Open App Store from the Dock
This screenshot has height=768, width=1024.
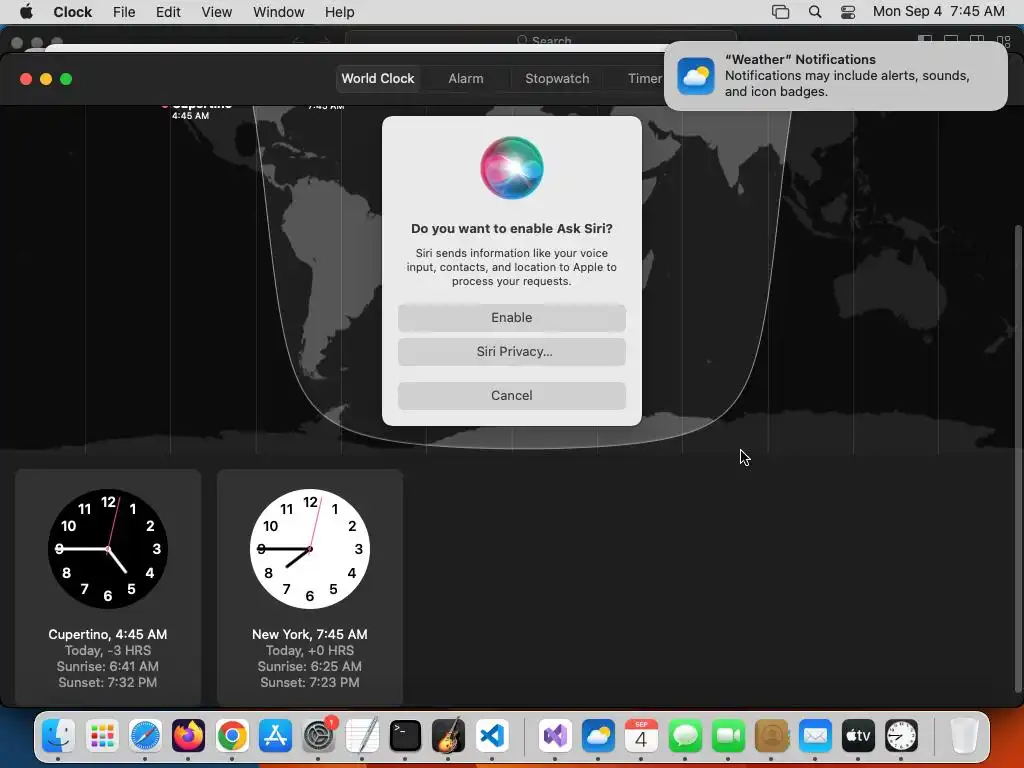pos(275,736)
